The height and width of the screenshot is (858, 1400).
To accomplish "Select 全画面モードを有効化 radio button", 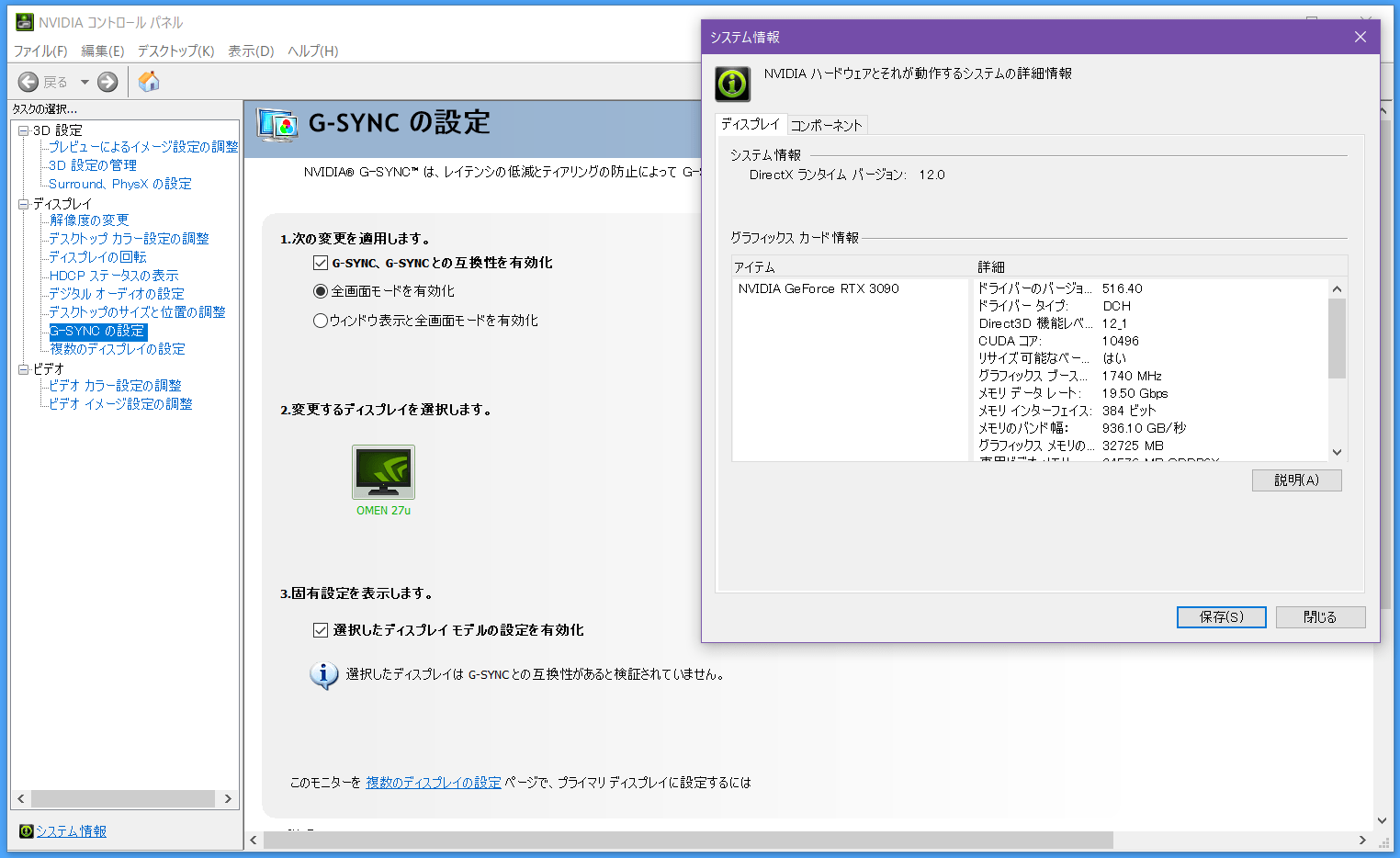I will [321, 291].
